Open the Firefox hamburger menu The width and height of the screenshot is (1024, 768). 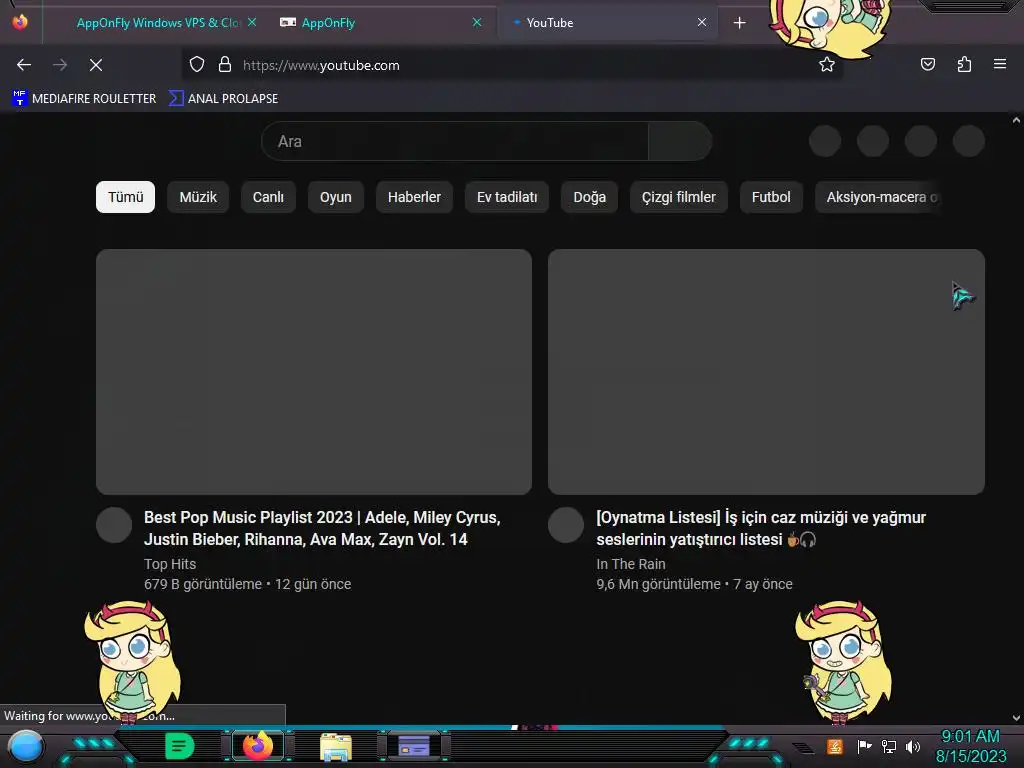[x=1000, y=65]
